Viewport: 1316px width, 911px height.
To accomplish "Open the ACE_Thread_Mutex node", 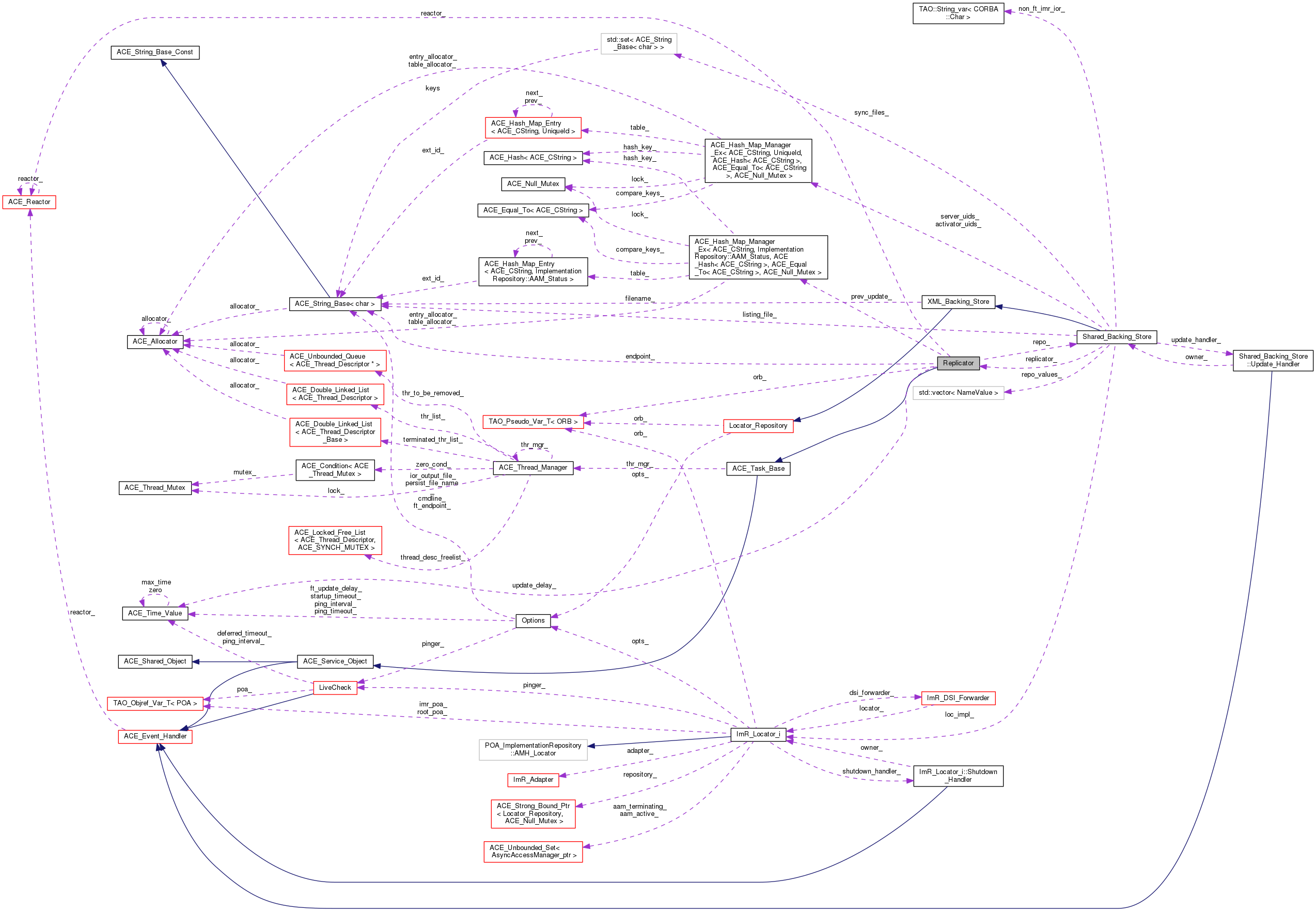I will 154,488.
